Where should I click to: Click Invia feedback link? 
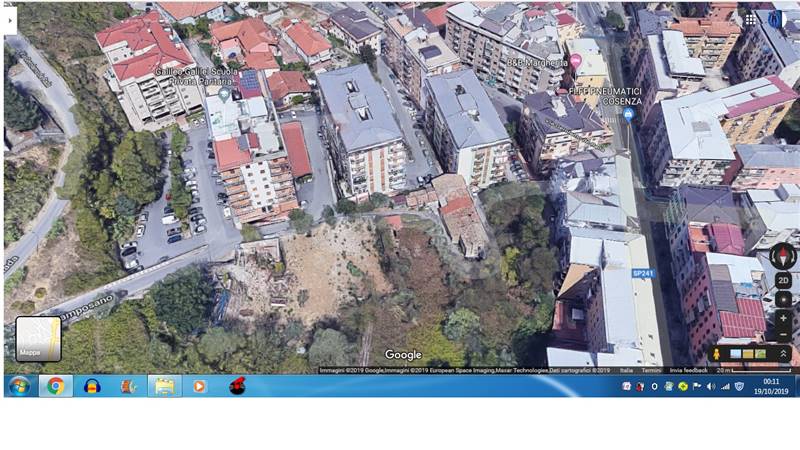click(x=689, y=370)
